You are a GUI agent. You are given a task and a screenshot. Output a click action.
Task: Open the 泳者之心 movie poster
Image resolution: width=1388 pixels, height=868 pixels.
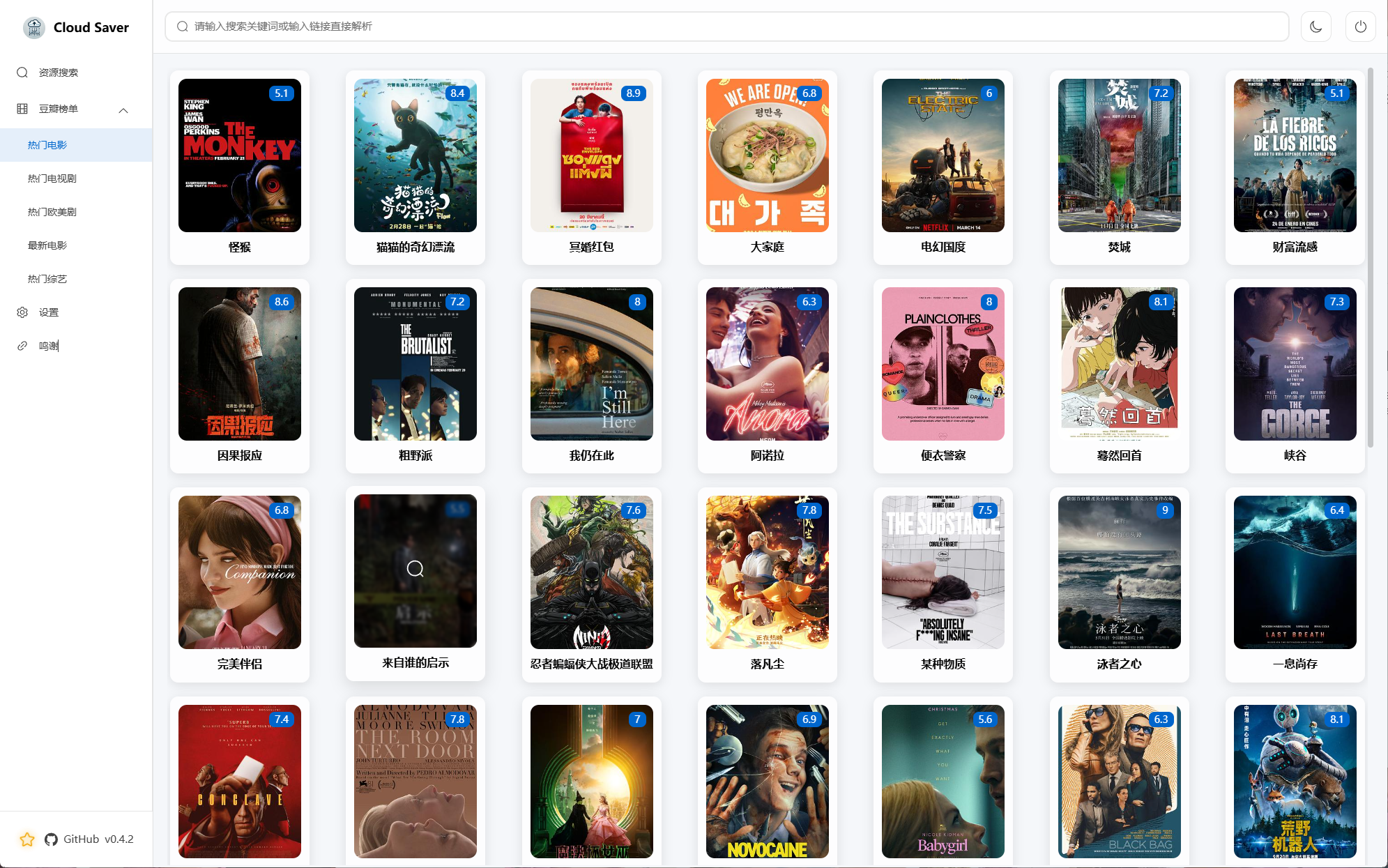1120,572
